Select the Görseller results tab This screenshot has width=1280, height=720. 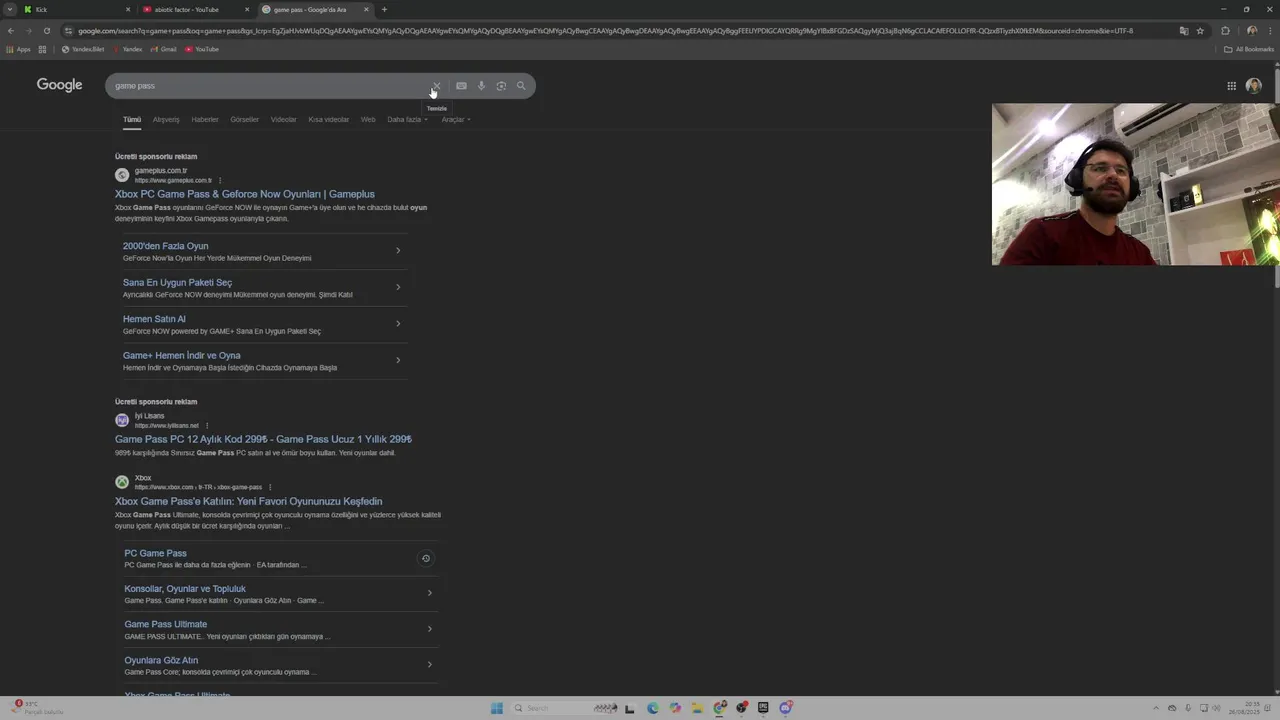(x=245, y=120)
